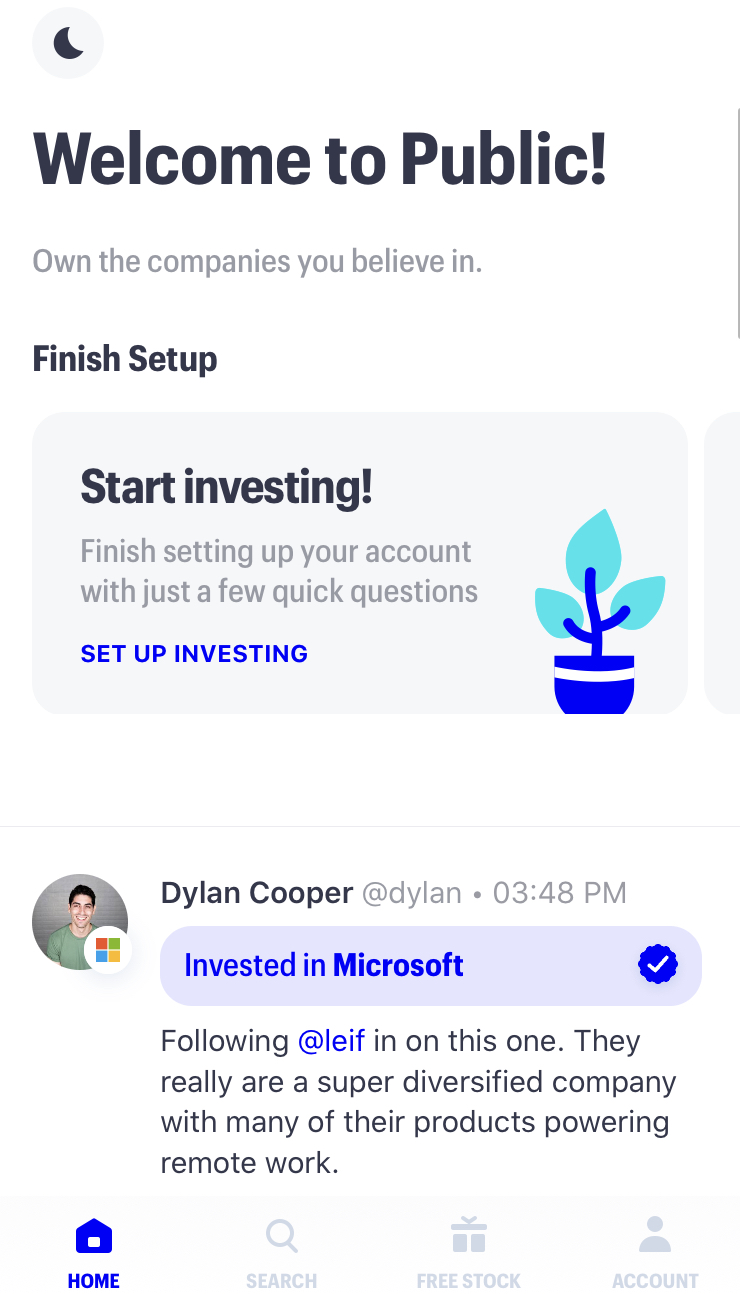Screen dimensions: 740x1294
Task: Open the @leif mention
Action: (332, 1041)
